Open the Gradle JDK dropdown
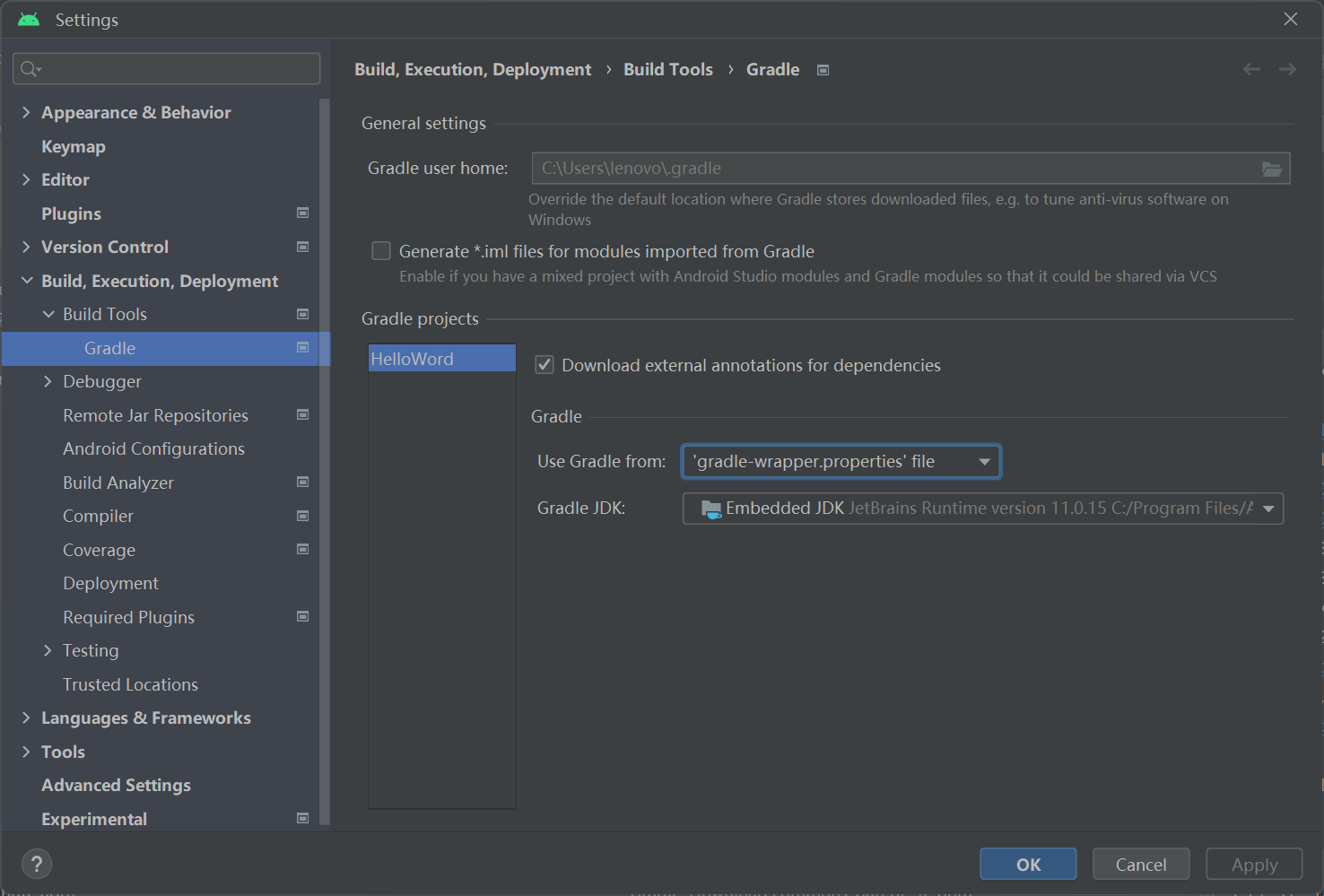 click(x=983, y=509)
